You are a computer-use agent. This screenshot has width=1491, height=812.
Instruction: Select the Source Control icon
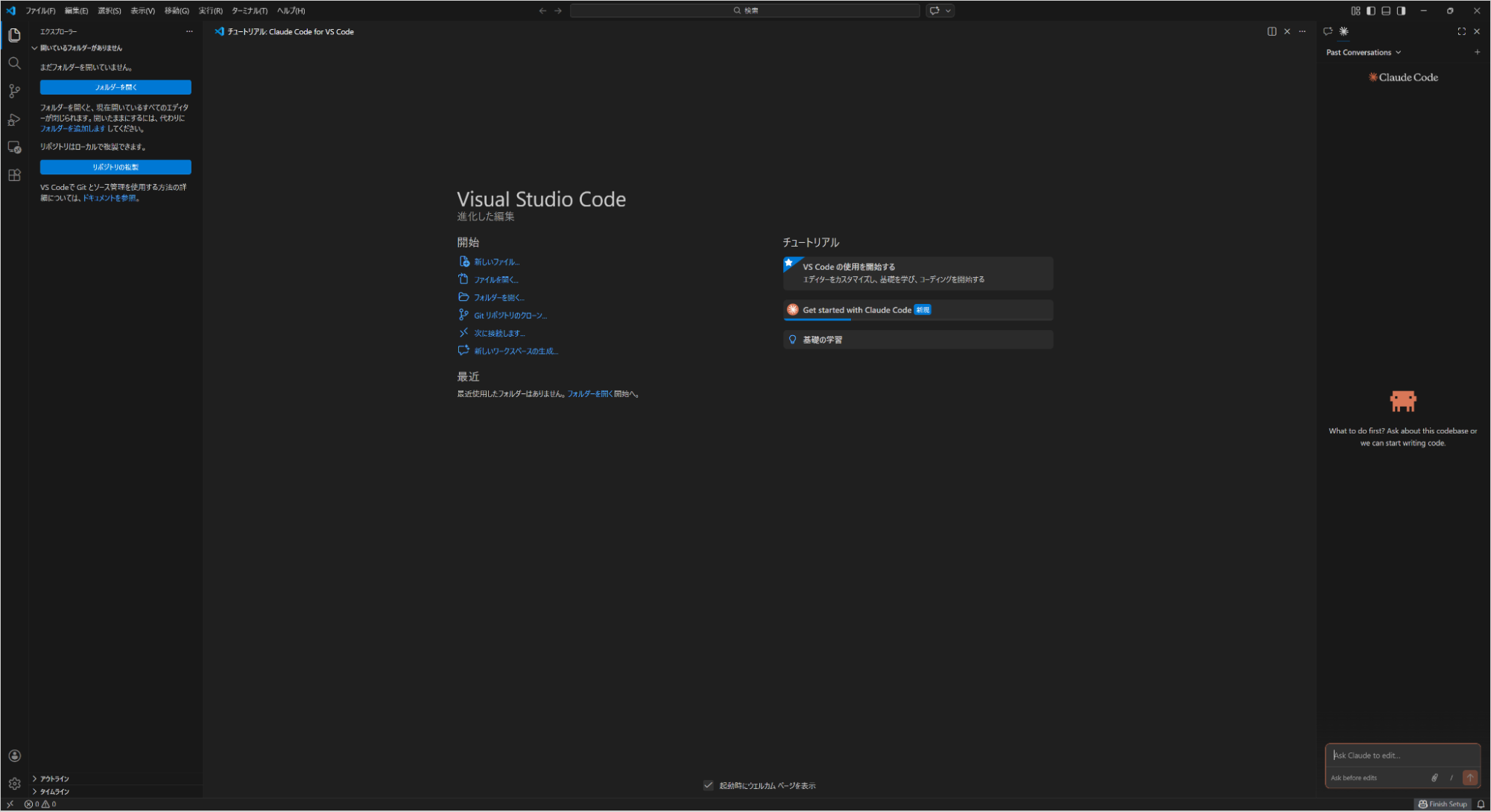point(14,90)
